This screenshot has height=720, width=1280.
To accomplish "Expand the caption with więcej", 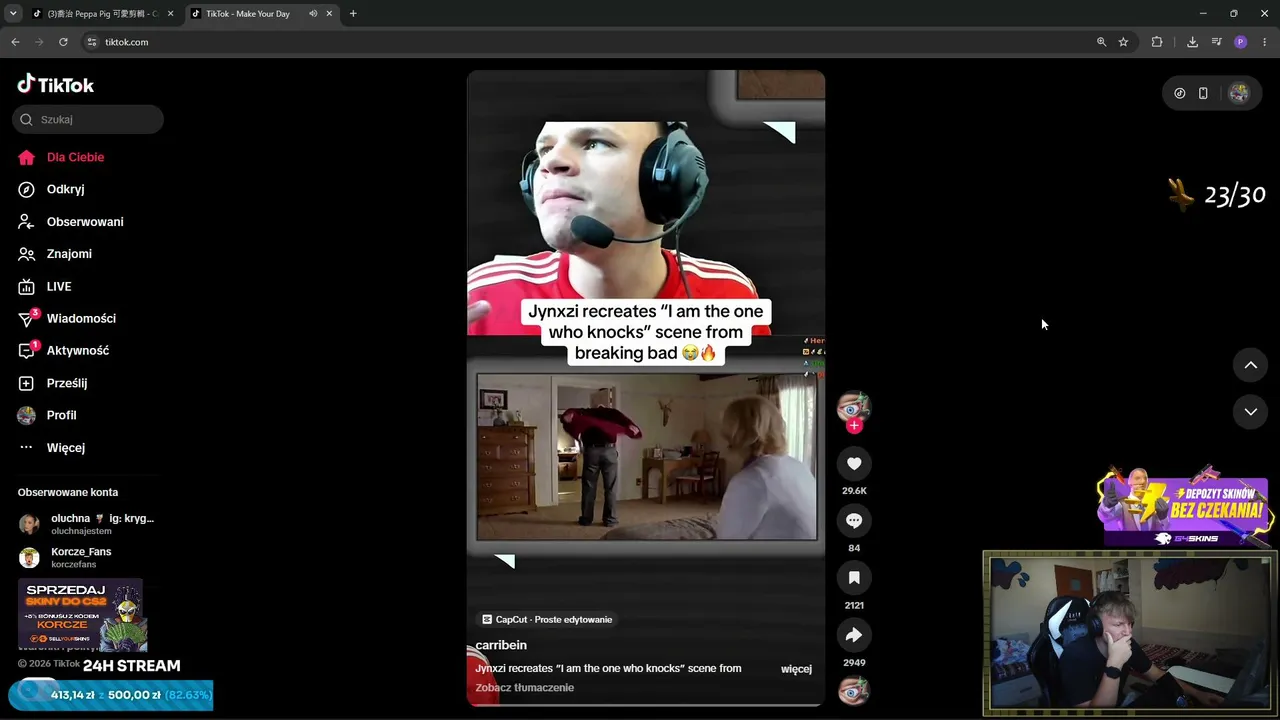I will pos(796,669).
